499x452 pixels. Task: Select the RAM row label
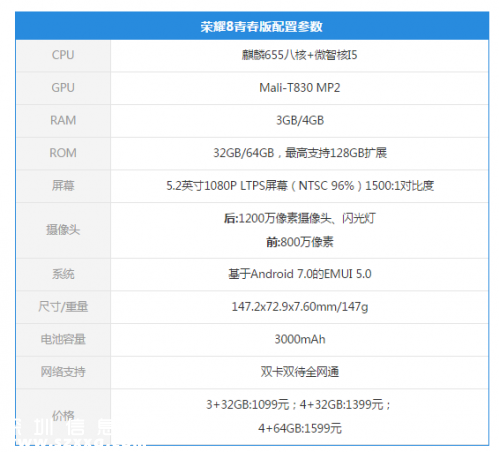63,120
